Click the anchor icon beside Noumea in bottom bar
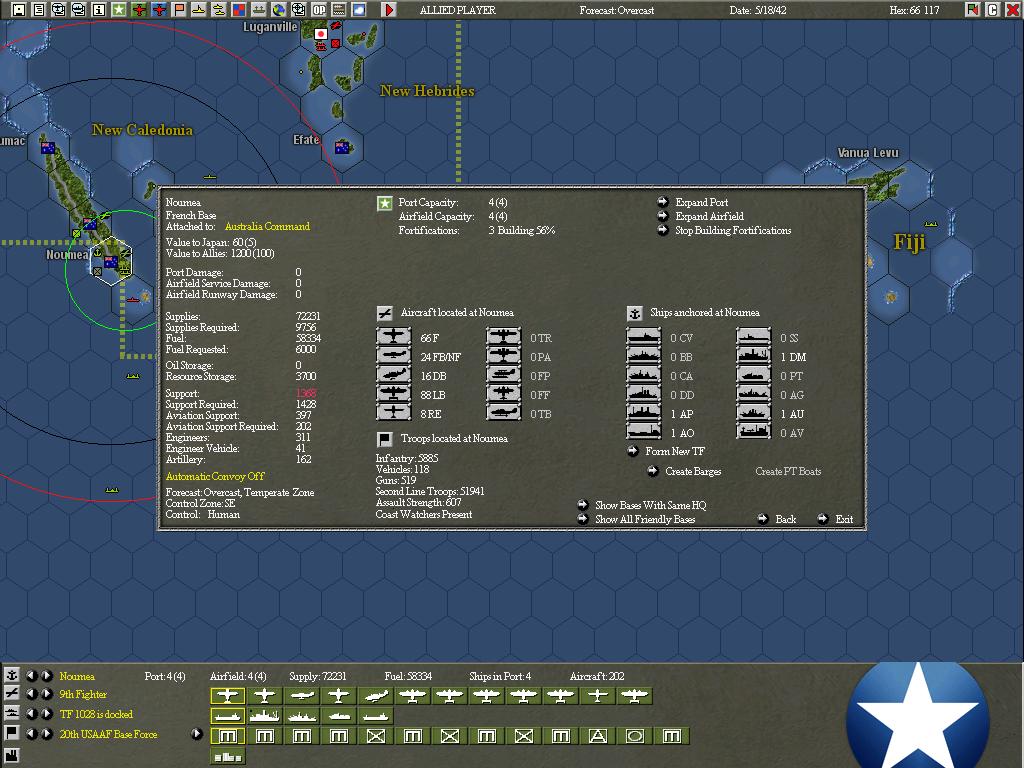 click(x=11, y=675)
